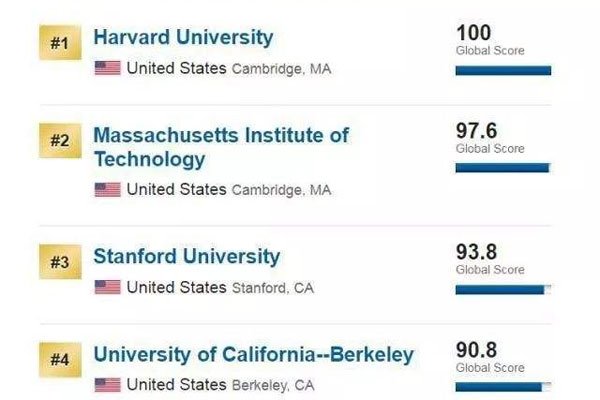Click the US flag under Massachusetts Institute of Technology
Image resolution: width=600 pixels, height=400 pixels.
[108, 189]
